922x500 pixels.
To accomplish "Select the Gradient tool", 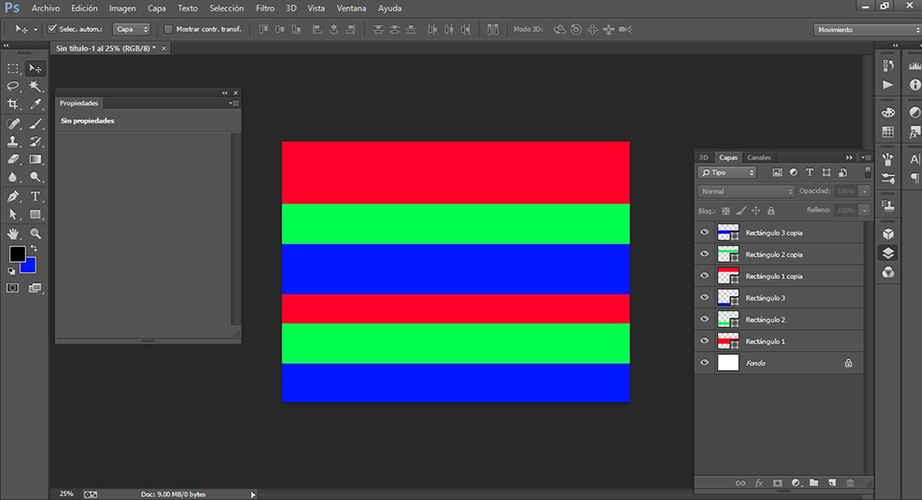I will pos(35,159).
